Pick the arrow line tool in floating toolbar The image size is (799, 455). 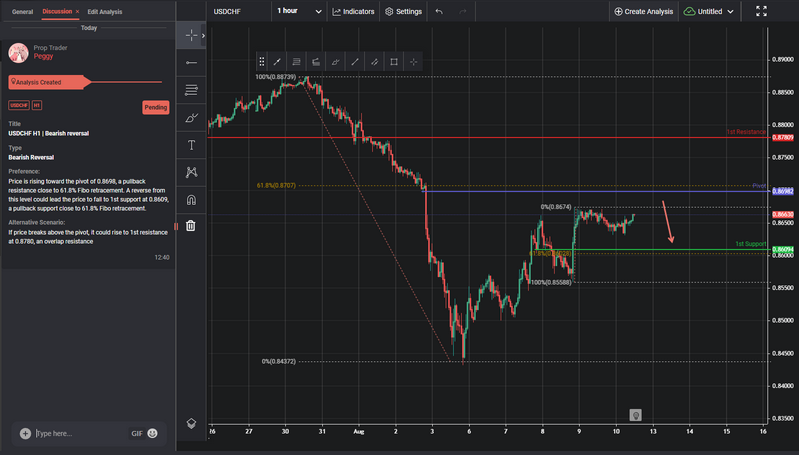[x=277, y=62]
